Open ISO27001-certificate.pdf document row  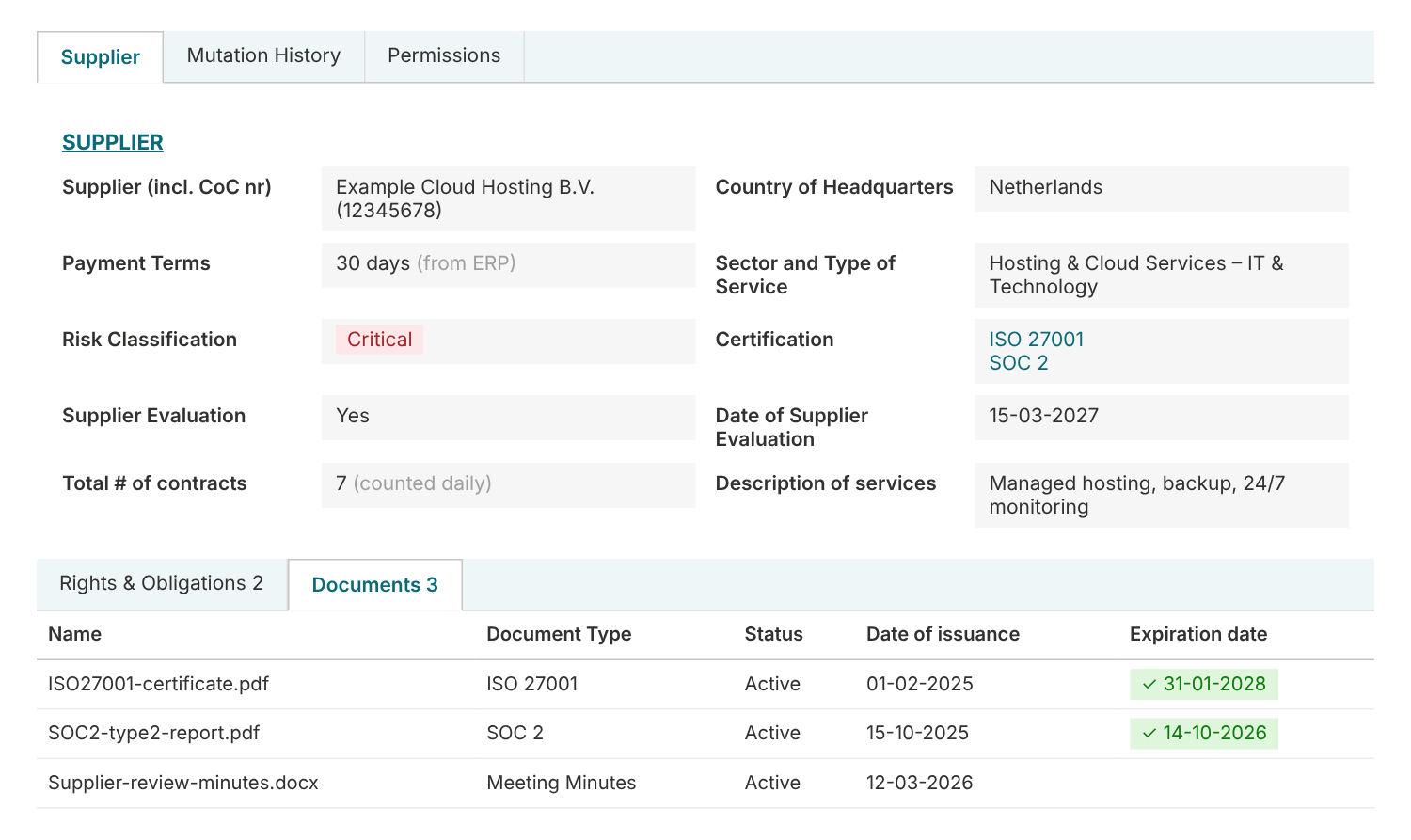[705, 685]
